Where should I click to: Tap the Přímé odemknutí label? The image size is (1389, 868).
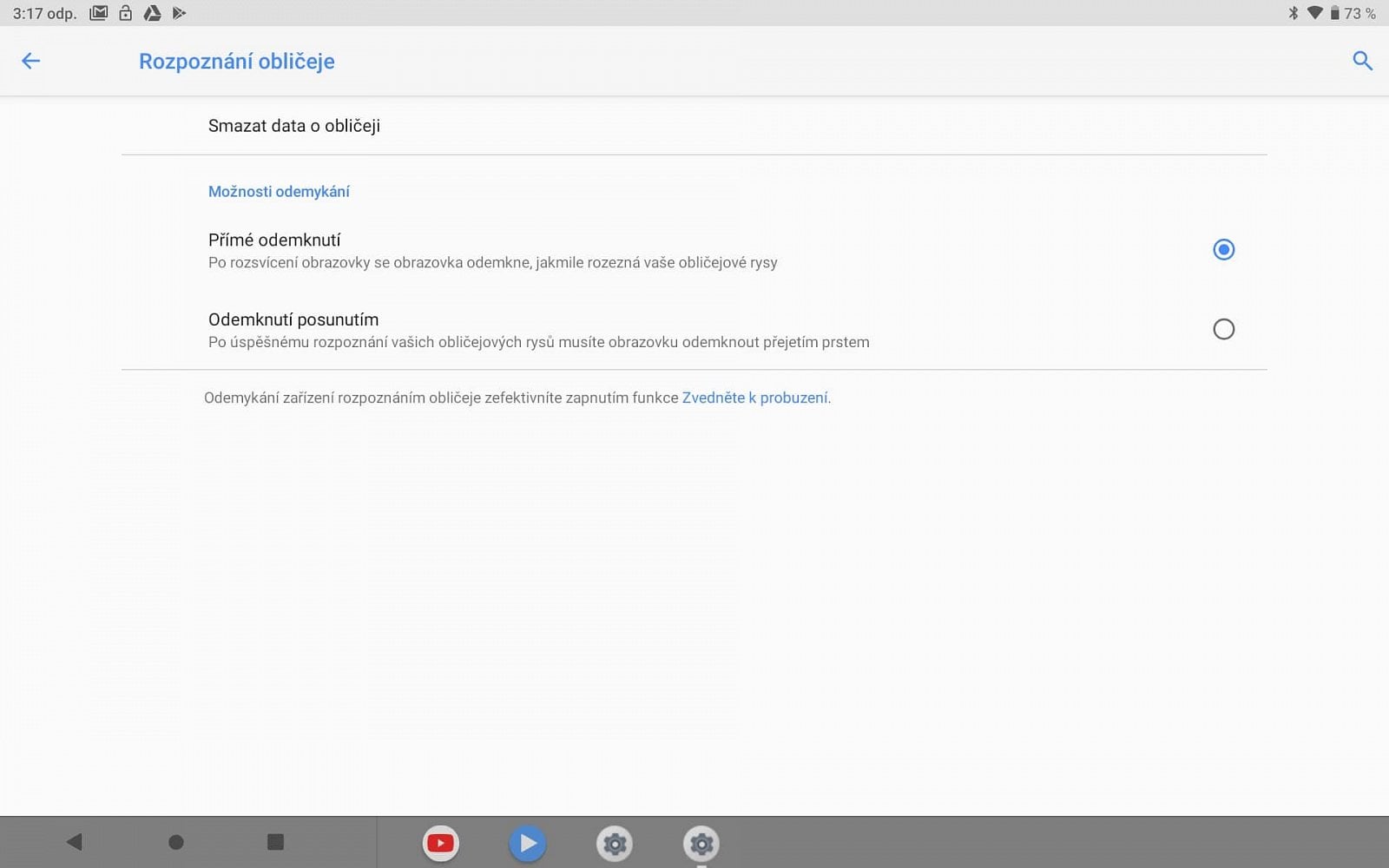pyautogui.click(x=274, y=240)
